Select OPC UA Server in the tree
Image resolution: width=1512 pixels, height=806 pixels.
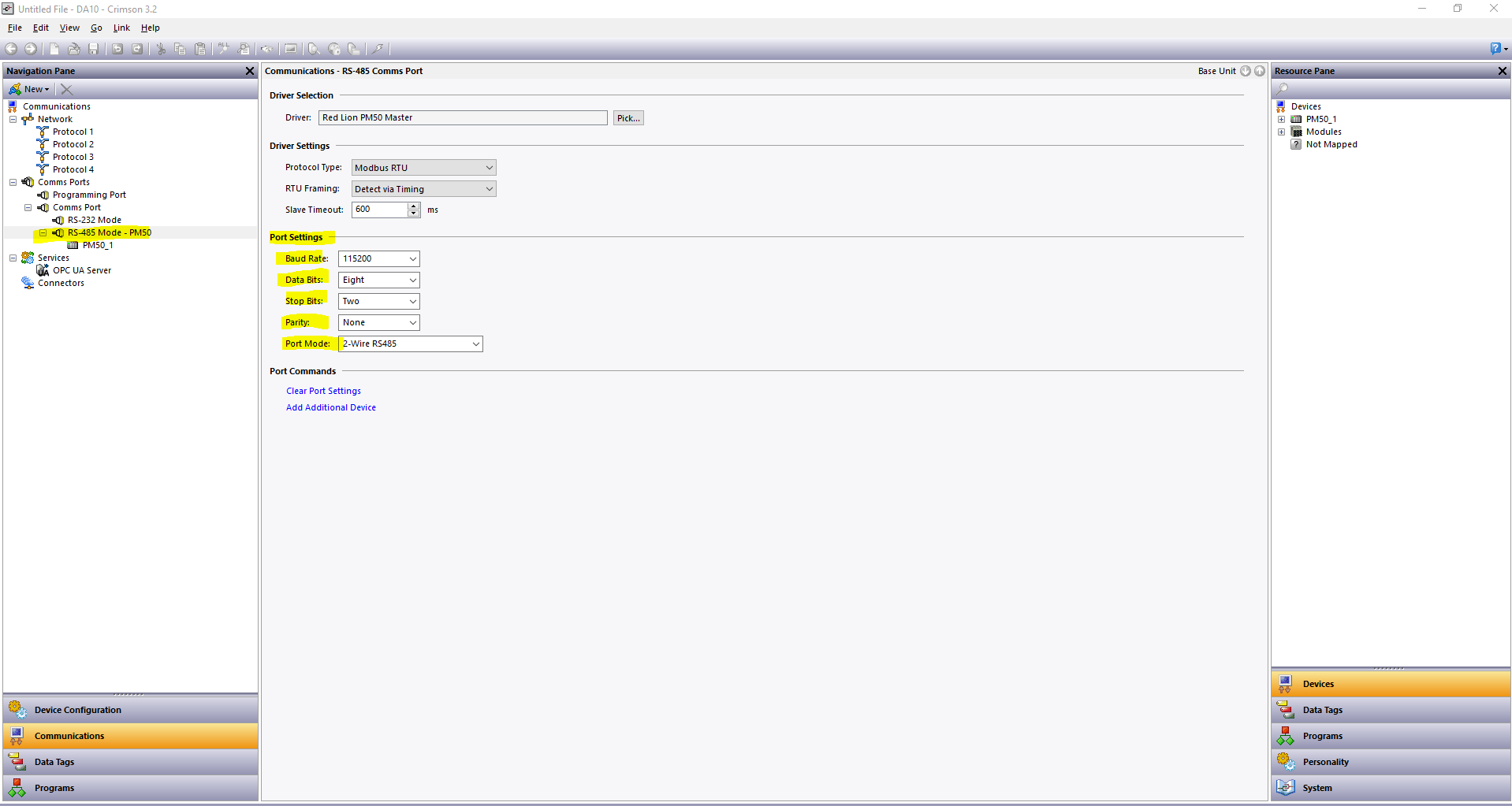click(x=82, y=270)
